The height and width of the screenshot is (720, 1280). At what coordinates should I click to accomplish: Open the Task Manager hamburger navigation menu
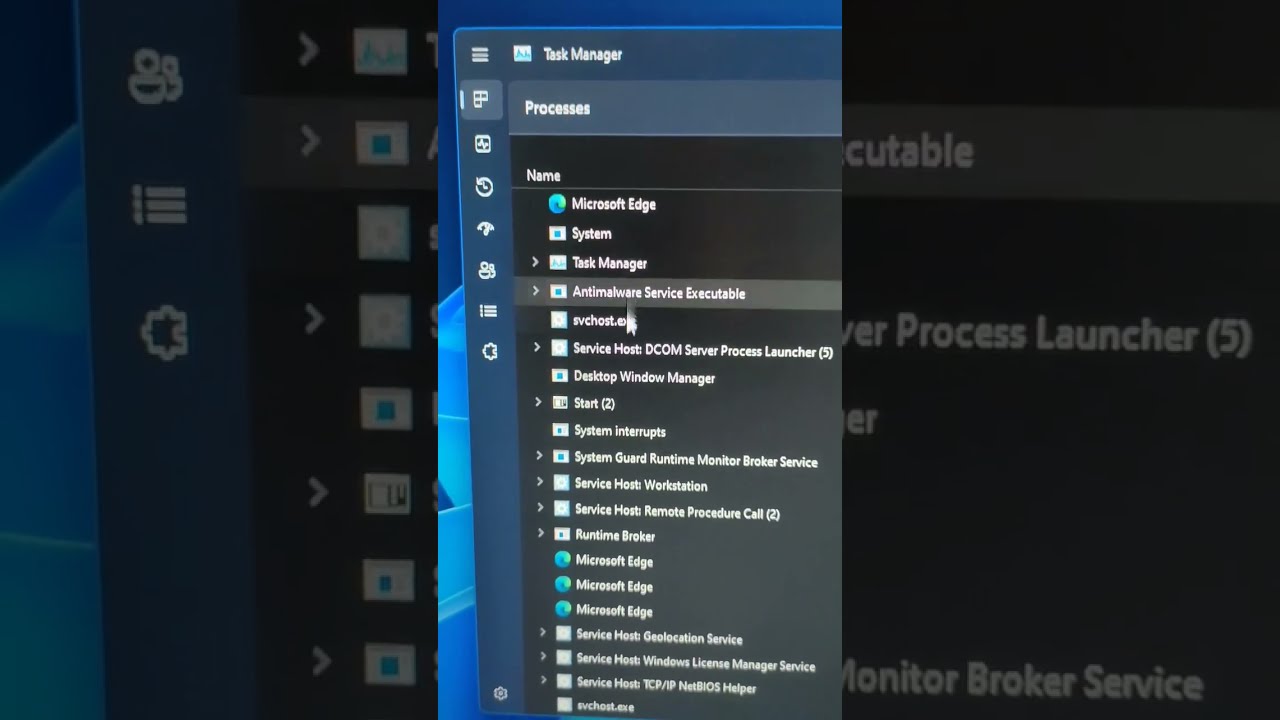tap(480, 55)
